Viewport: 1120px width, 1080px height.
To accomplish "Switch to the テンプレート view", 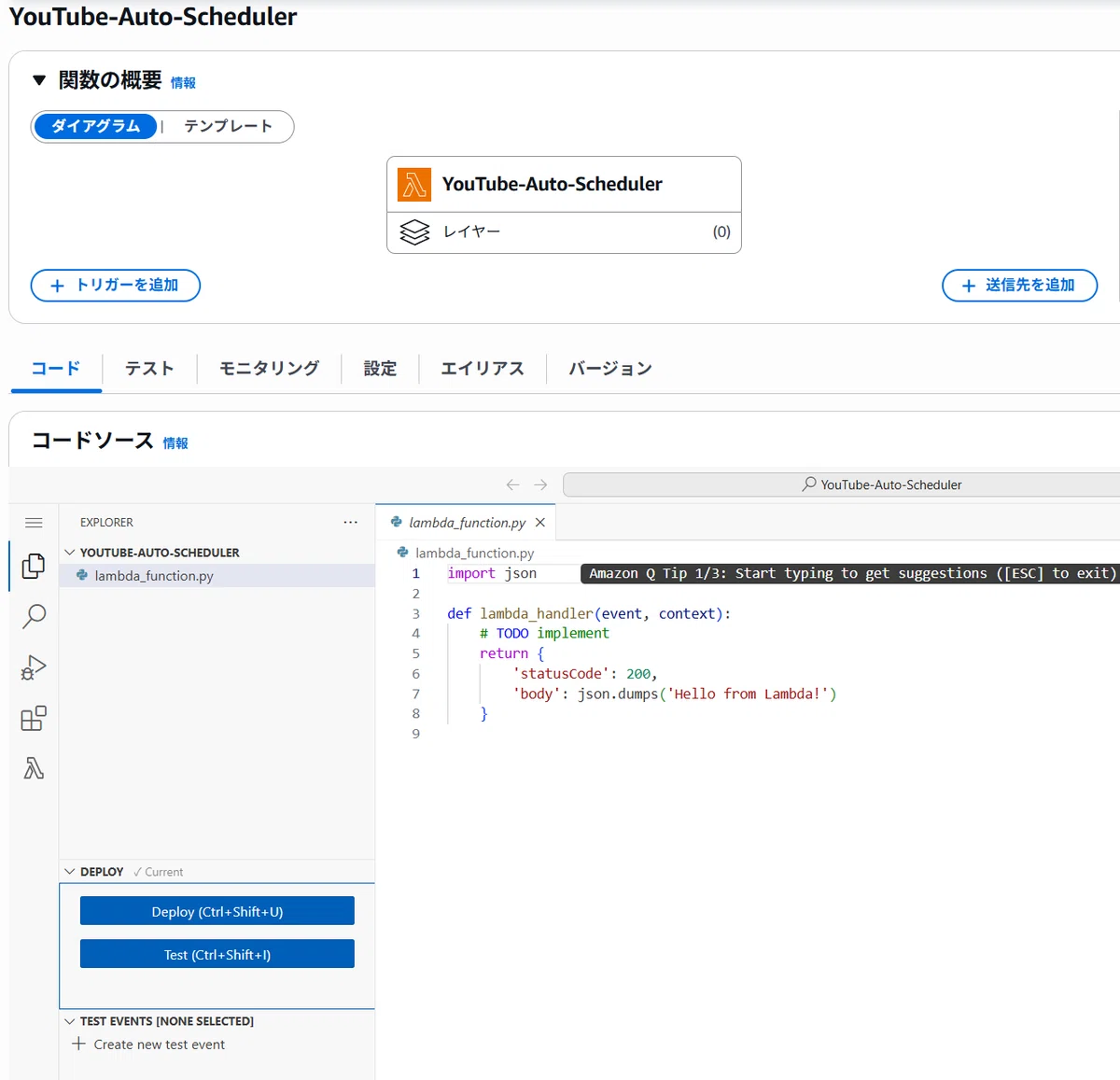I will coord(229,126).
